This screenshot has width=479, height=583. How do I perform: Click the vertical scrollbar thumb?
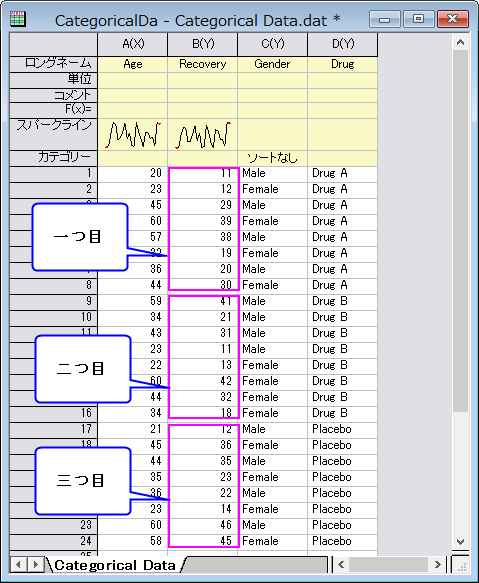pyautogui.click(x=460, y=231)
